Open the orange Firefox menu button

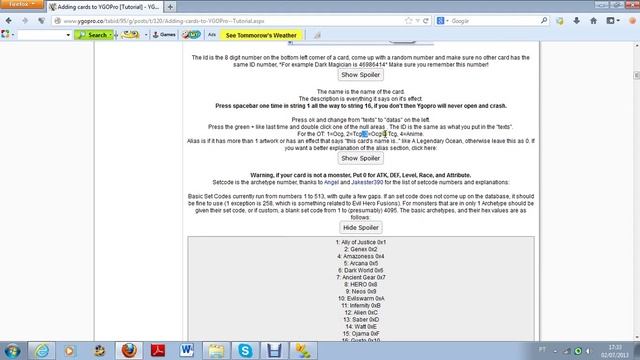pyautogui.click(x=21, y=4)
